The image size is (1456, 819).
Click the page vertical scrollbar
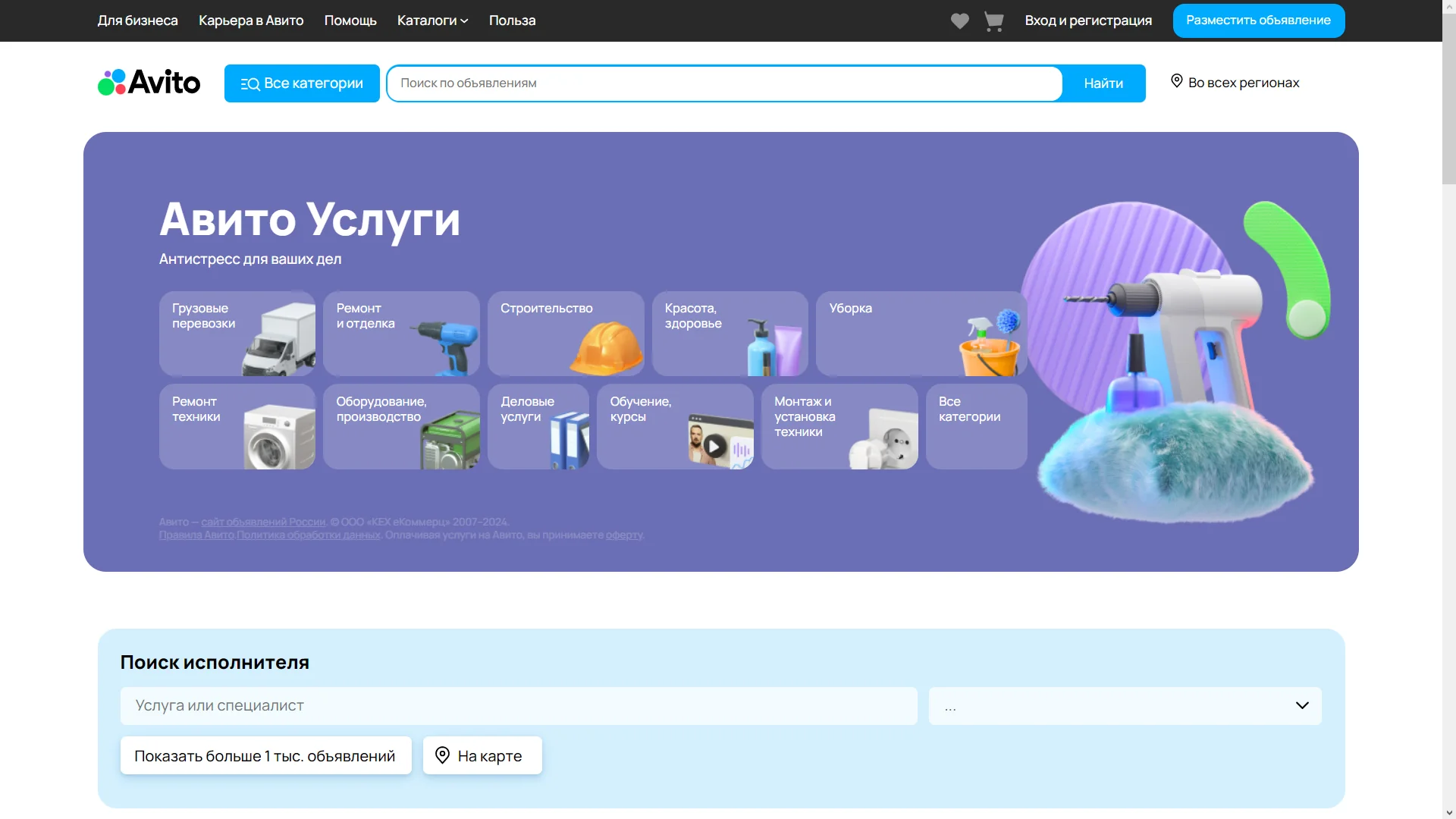1448,99
